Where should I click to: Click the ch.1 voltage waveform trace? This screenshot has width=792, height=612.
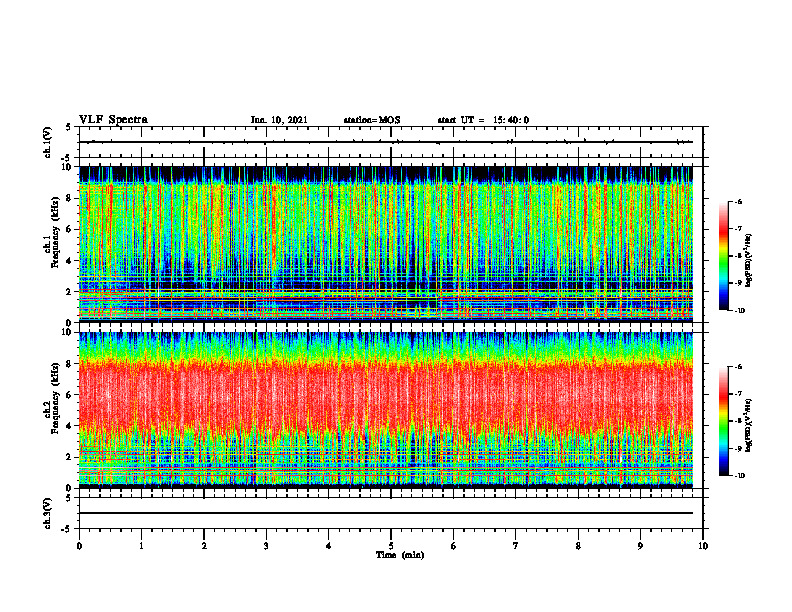coord(386,142)
